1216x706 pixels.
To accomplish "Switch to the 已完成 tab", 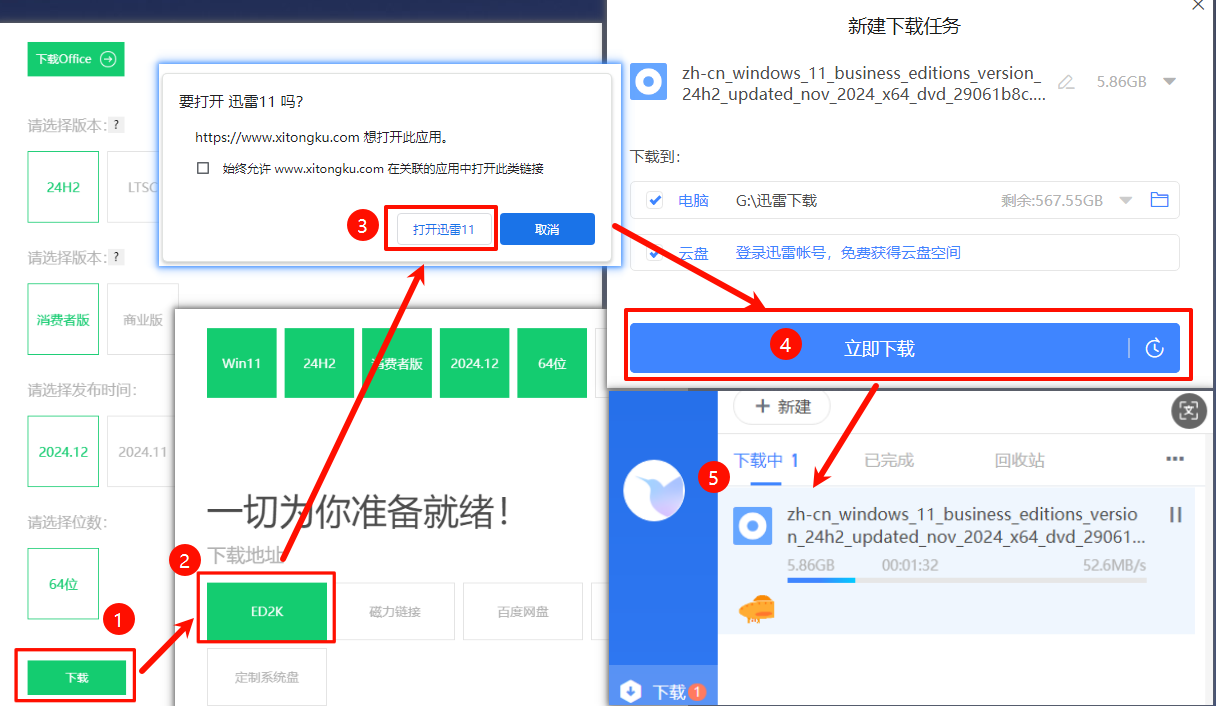I will [889, 460].
